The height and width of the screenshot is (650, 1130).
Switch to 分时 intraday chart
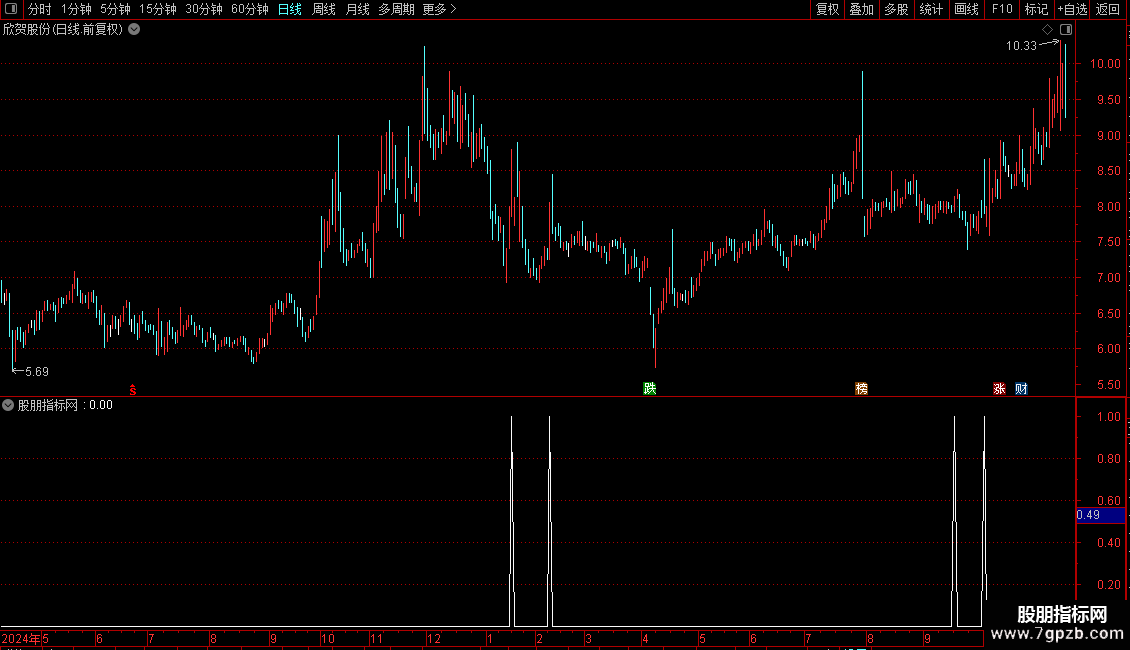40,9
